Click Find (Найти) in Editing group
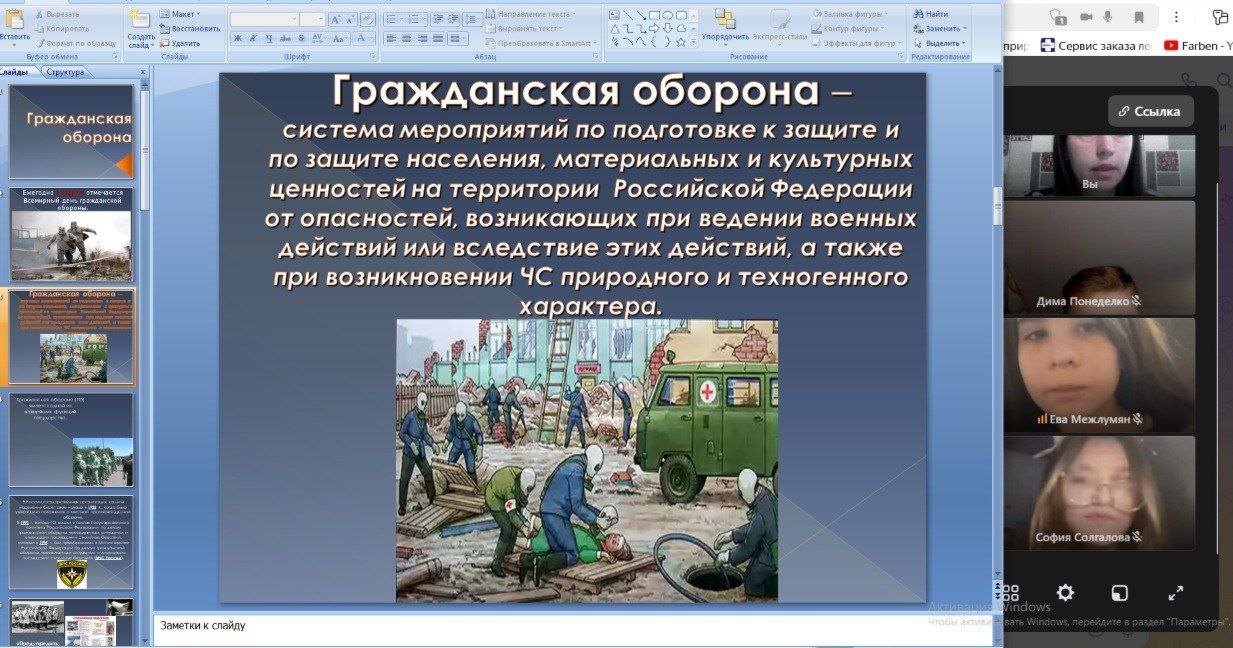The width and height of the screenshot is (1233, 648). tap(931, 14)
